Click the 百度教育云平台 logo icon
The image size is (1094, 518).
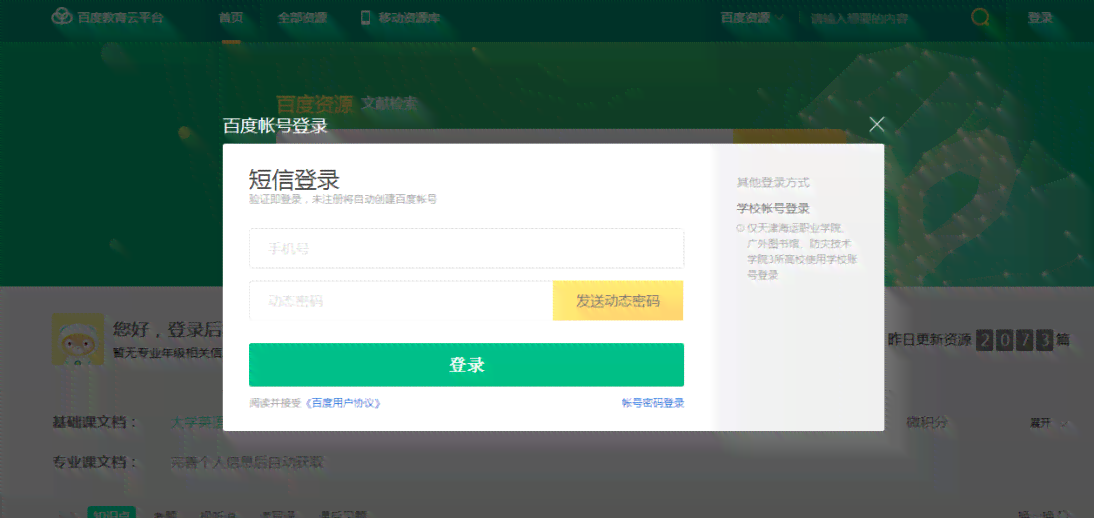point(62,17)
